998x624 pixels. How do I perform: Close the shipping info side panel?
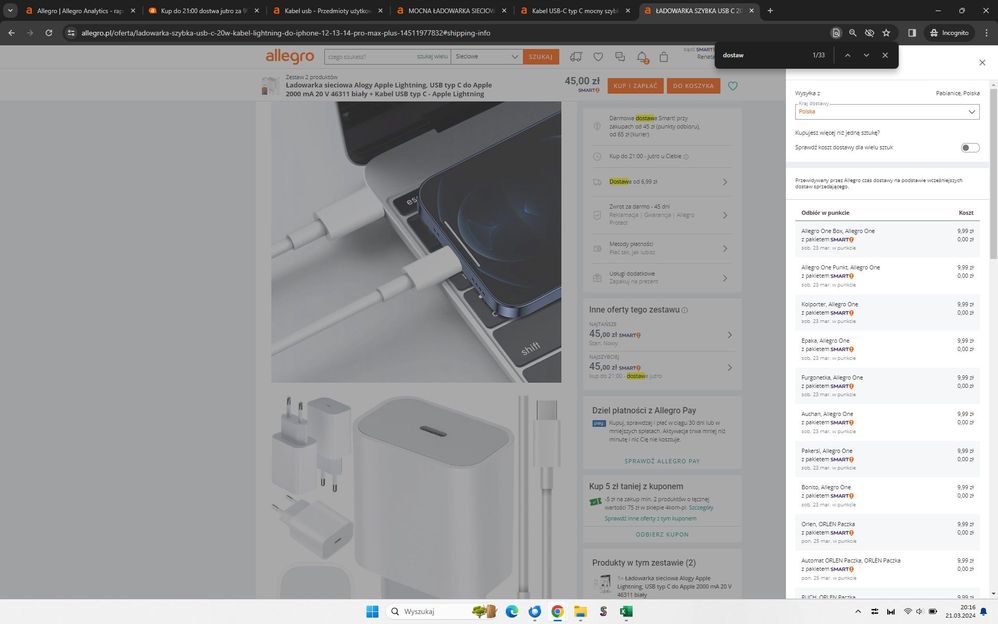pyautogui.click(x=981, y=62)
